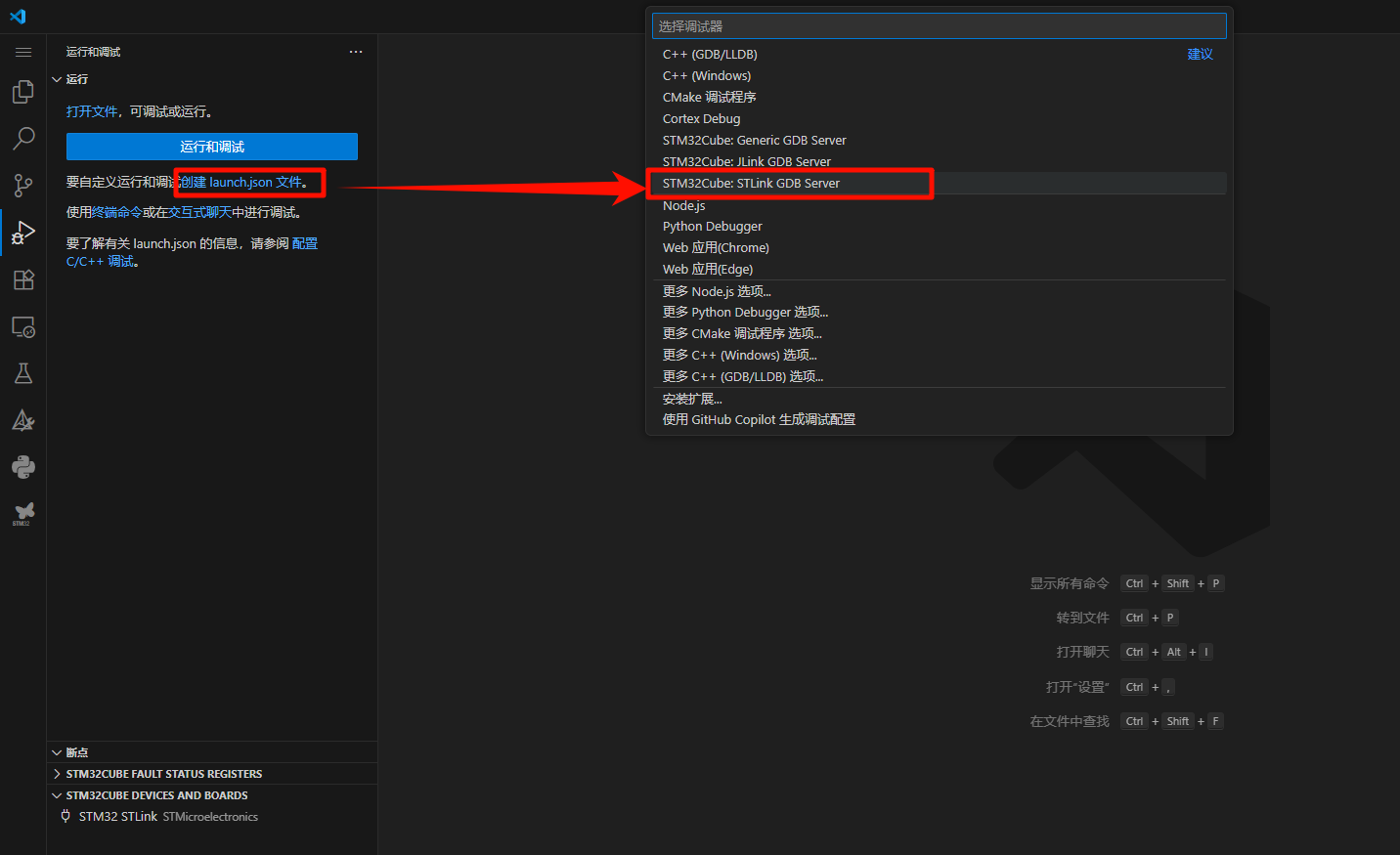Viewport: 1400px width, 855px height.
Task: Open the hamburger application menu
Action: pyautogui.click(x=23, y=52)
